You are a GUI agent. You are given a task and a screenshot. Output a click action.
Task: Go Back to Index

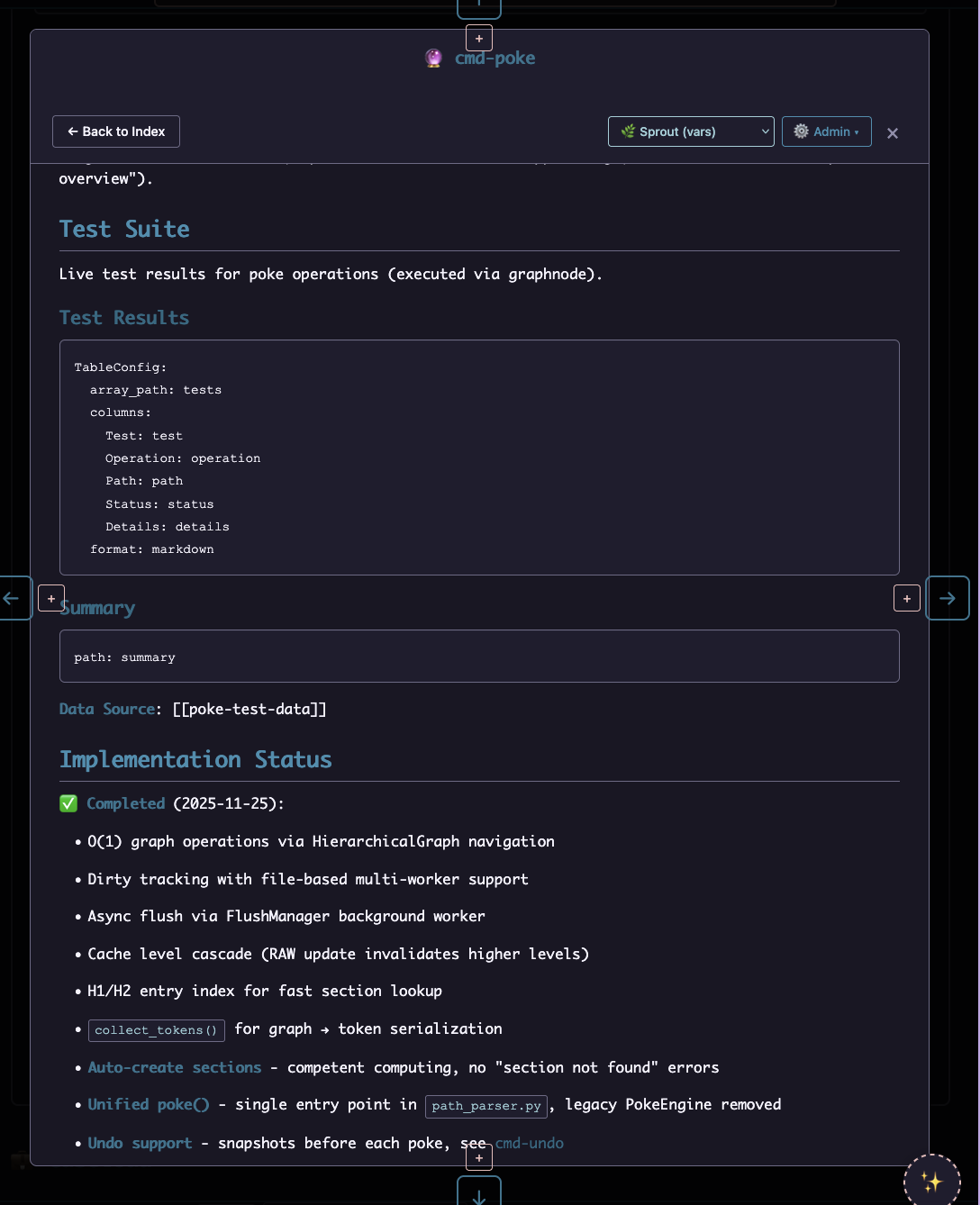(x=116, y=131)
